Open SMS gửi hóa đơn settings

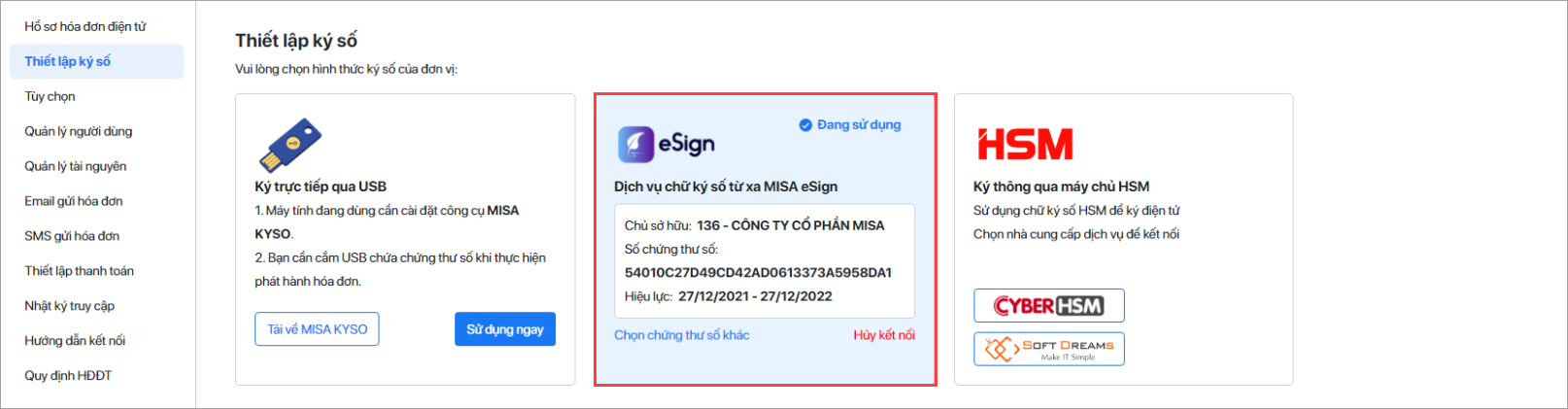tap(72, 236)
